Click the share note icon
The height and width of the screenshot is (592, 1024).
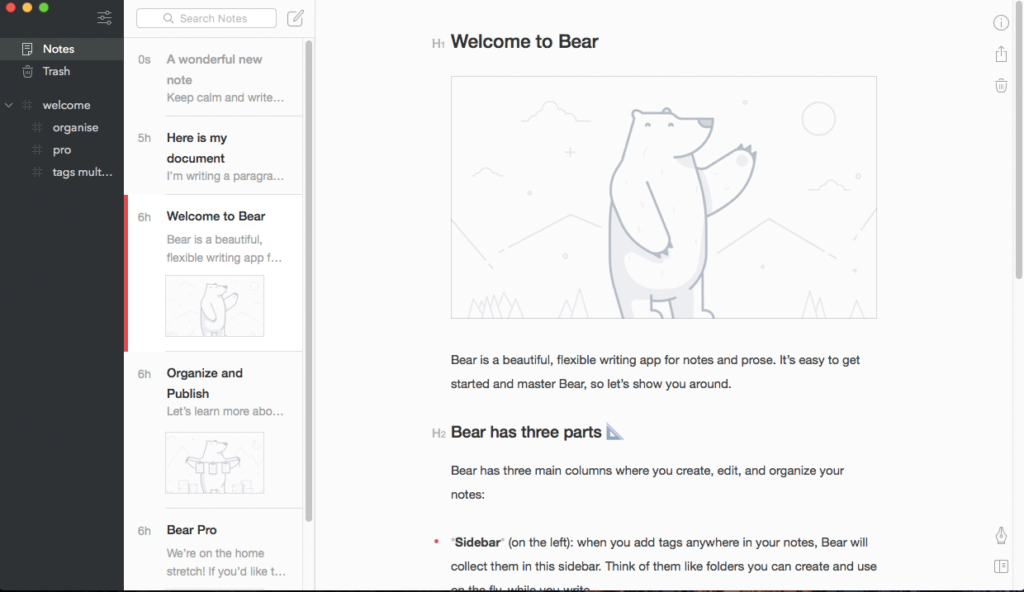click(x=1000, y=54)
